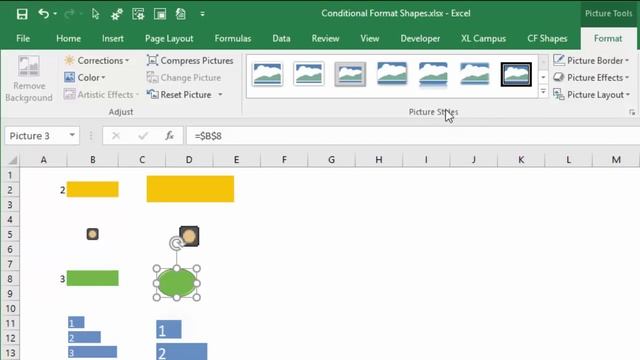Open the Corrections dropdown
The width and height of the screenshot is (640, 360).
[x=97, y=60]
